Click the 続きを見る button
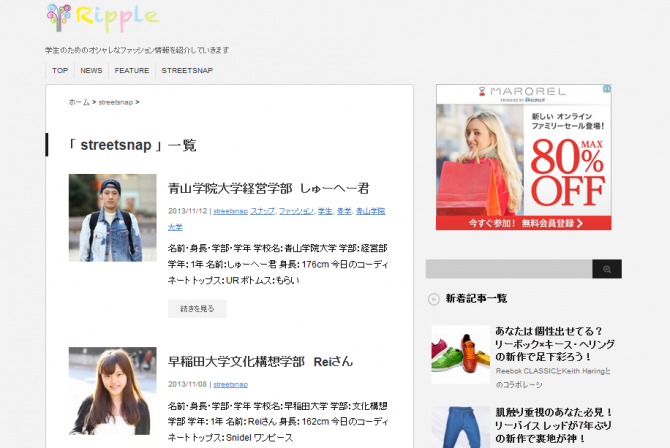The height and width of the screenshot is (448, 670). click(197, 309)
